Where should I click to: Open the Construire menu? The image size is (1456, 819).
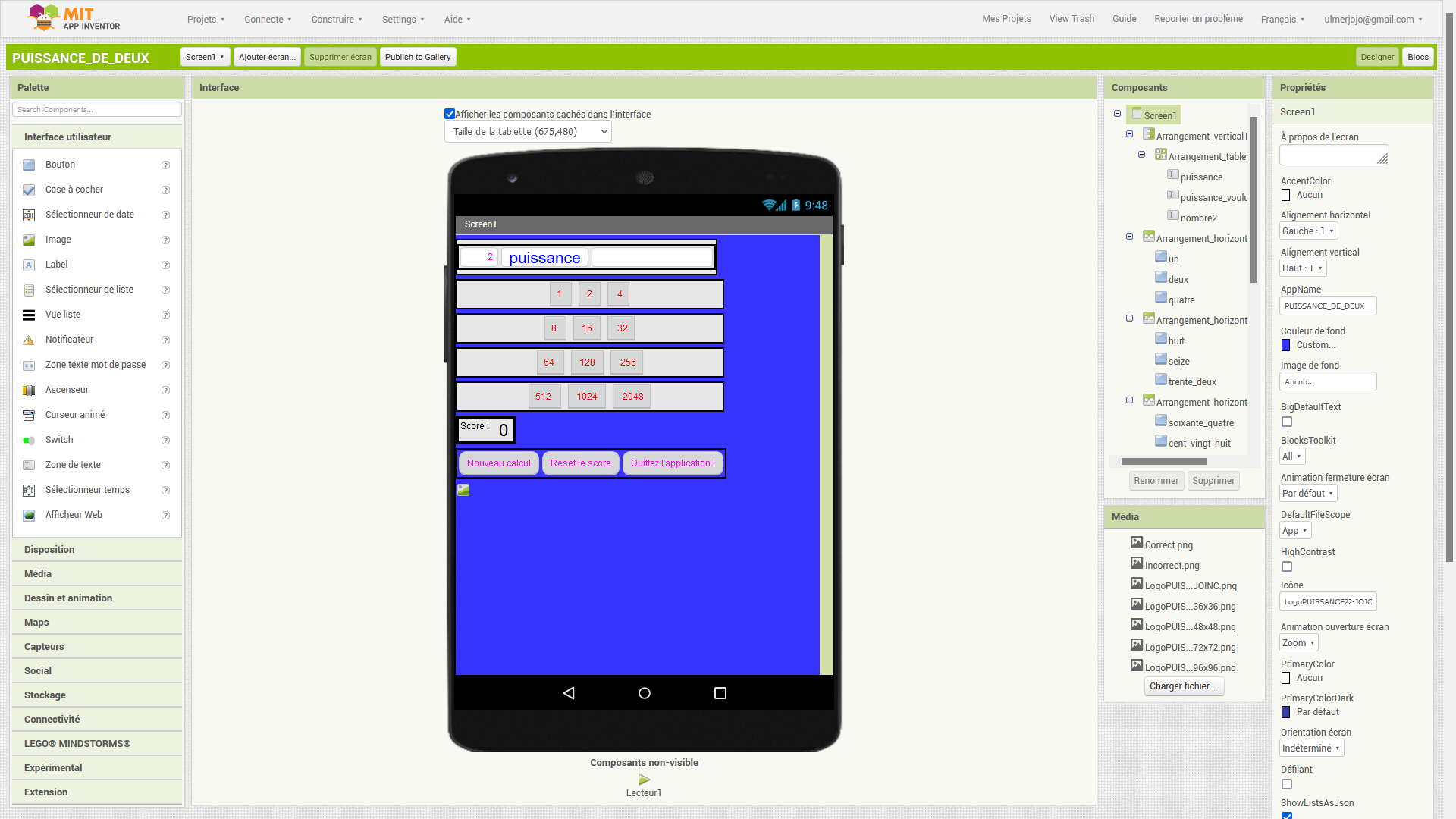pyautogui.click(x=337, y=19)
